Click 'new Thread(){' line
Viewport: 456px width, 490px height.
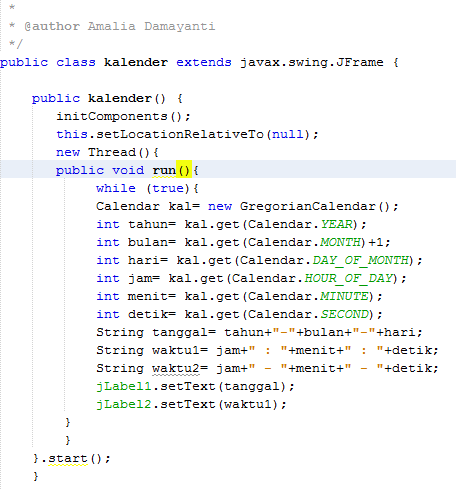pos(107,152)
